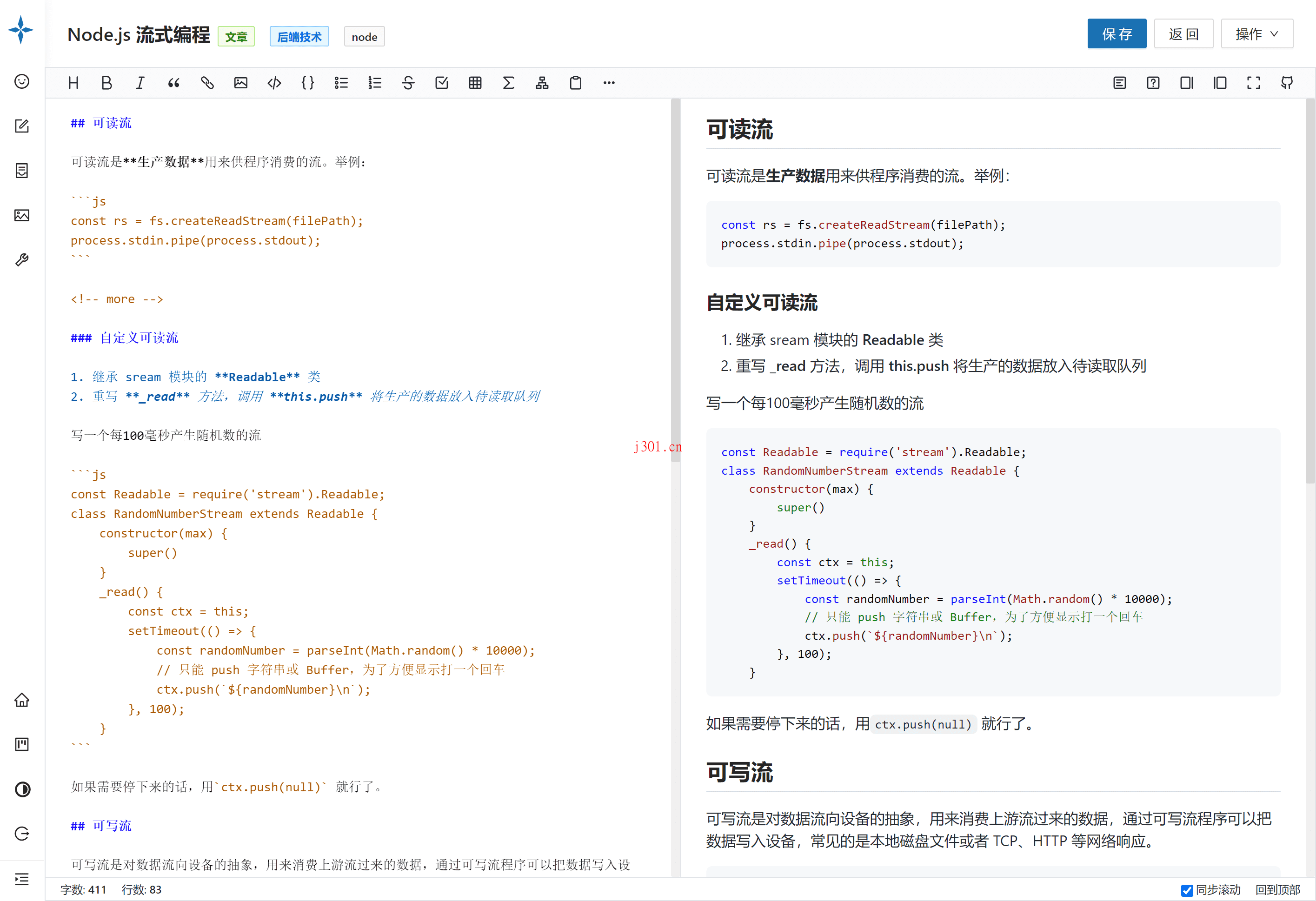
Task: Click the 保存 save button
Action: tap(1117, 34)
